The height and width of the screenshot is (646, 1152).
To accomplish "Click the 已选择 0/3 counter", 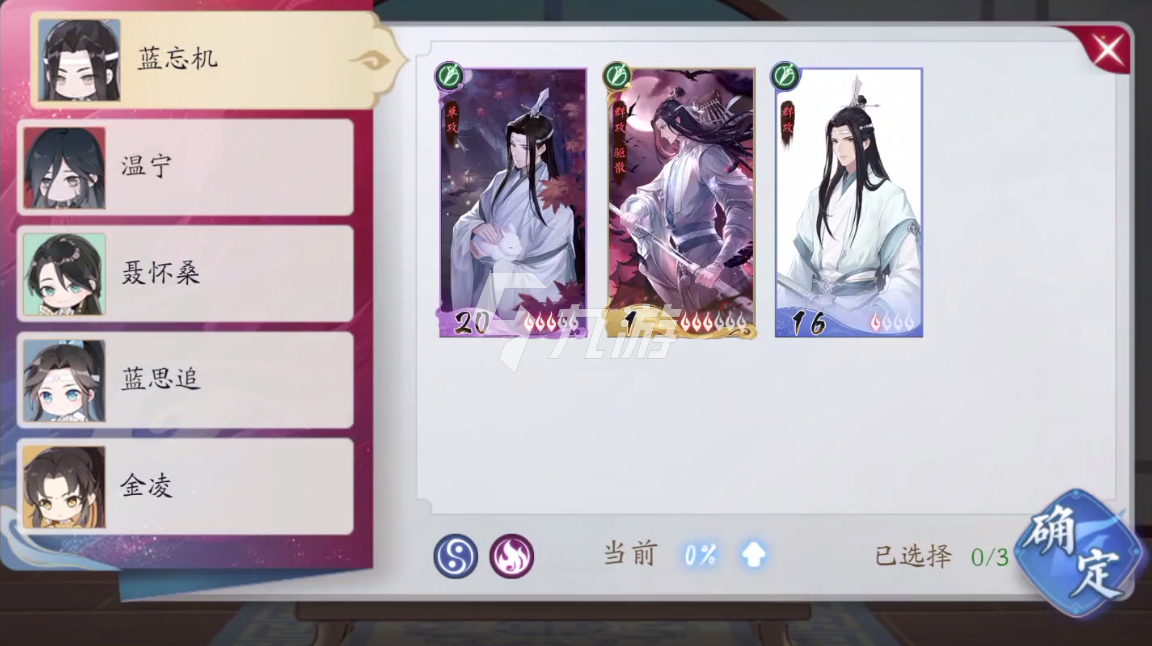I will pyautogui.click(x=942, y=556).
